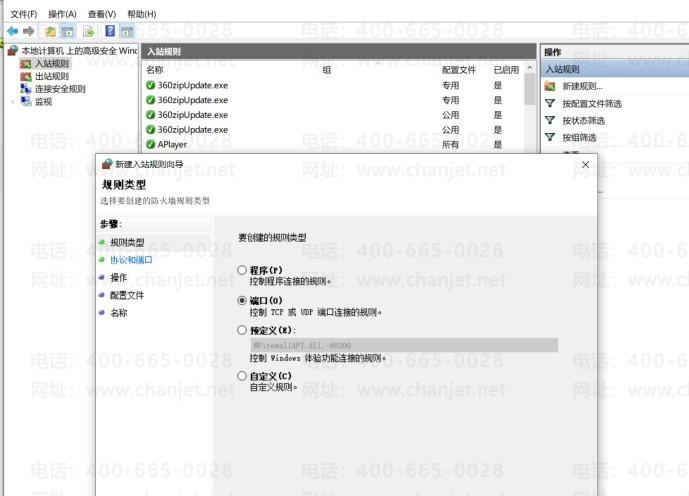Click the Forward arrow toolbar icon

pos(27,31)
